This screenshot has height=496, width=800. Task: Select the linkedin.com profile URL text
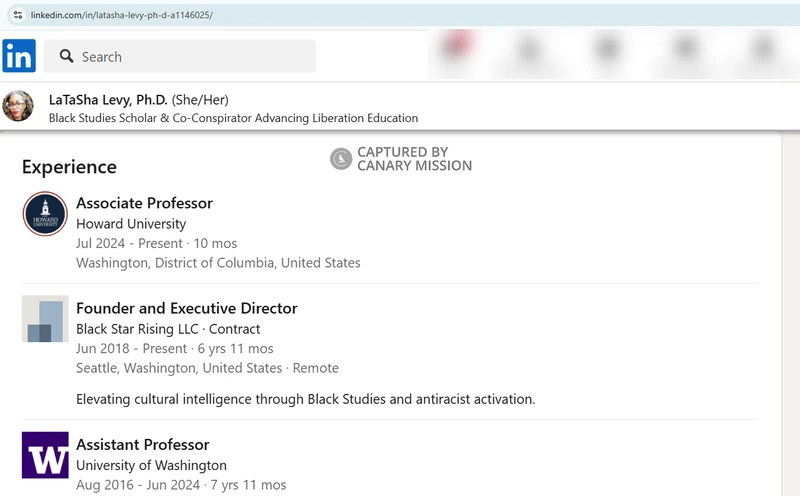tap(121, 15)
